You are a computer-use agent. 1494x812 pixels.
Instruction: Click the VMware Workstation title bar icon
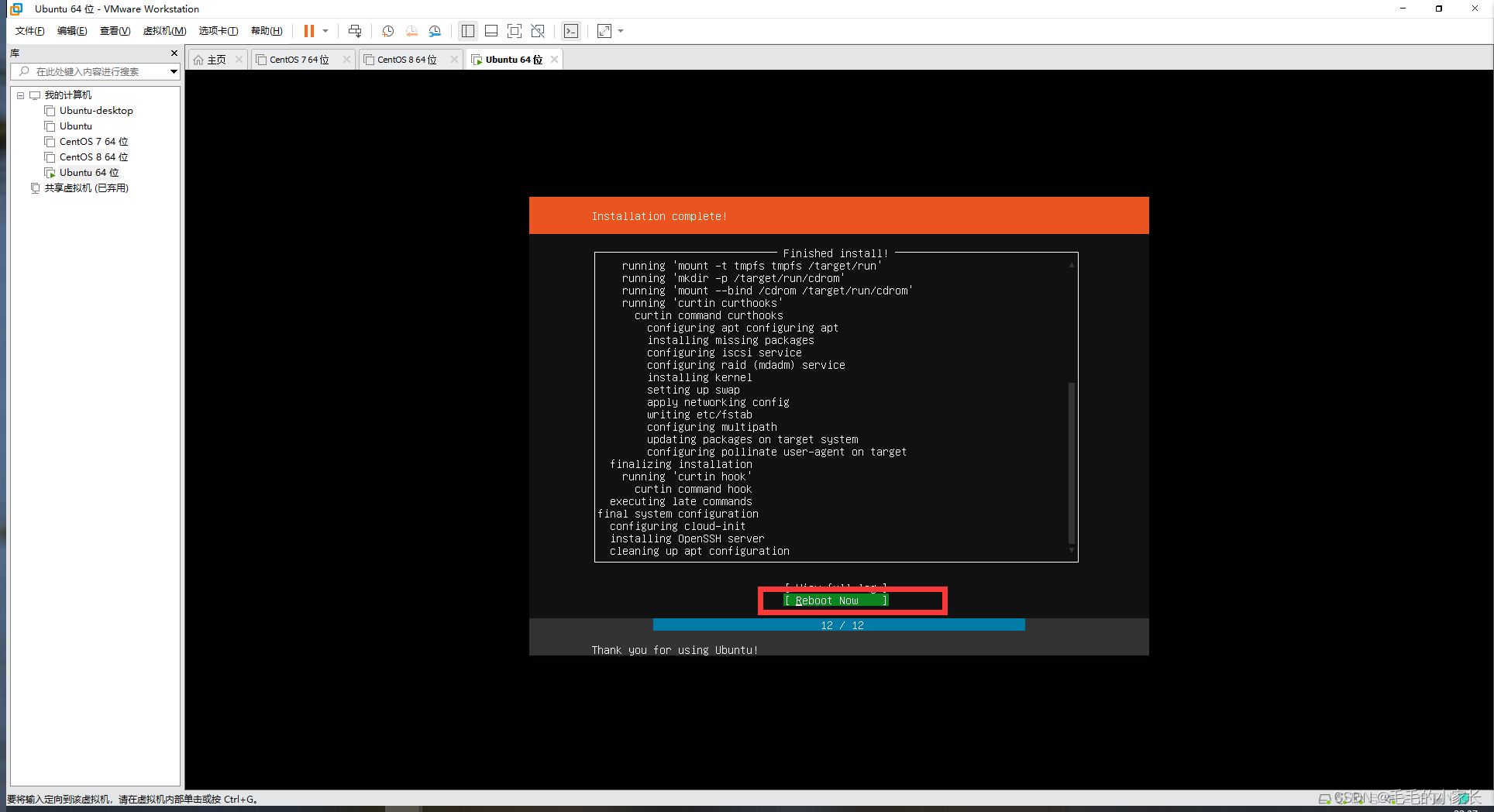coord(16,9)
